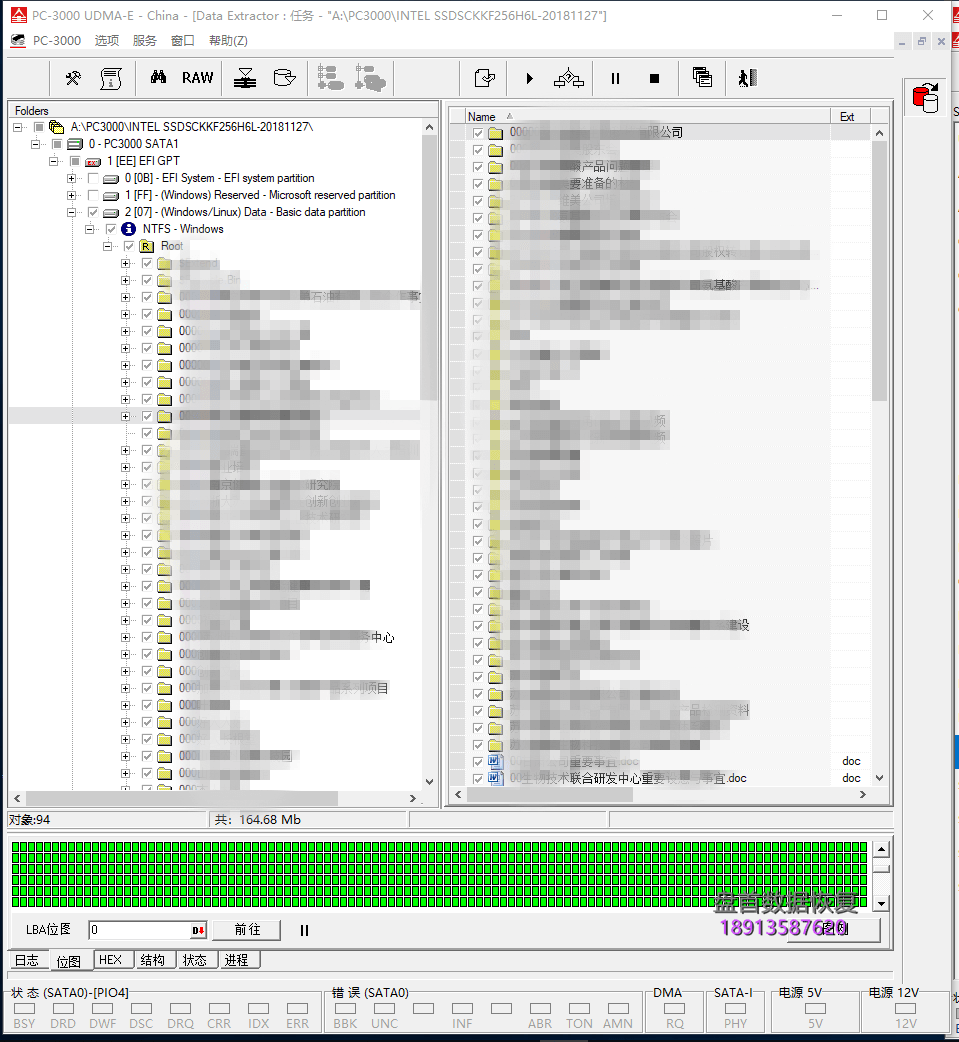Click the step-through diagram icon

point(569,78)
